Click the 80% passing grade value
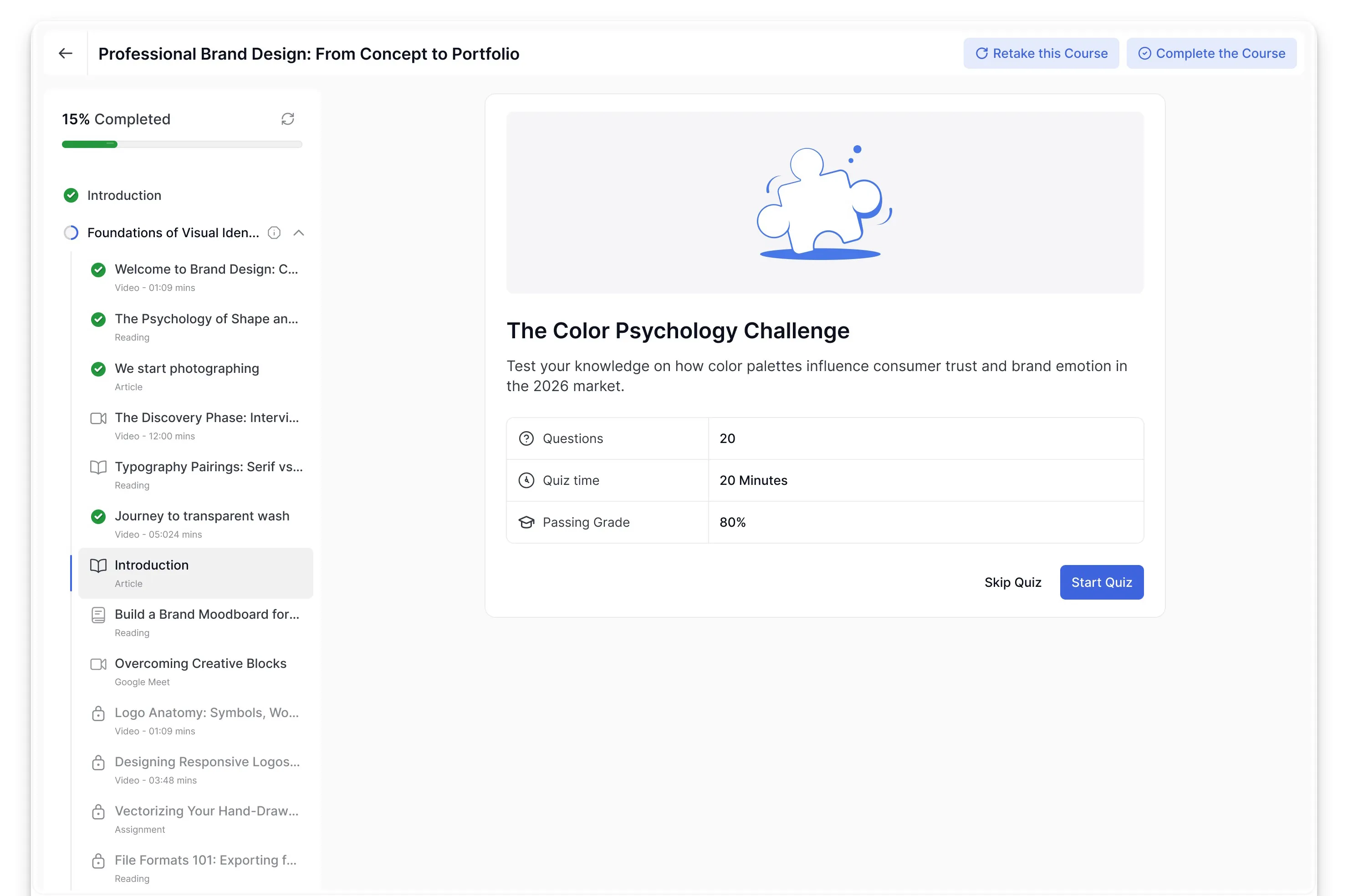The image size is (1348, 896). 732,522
